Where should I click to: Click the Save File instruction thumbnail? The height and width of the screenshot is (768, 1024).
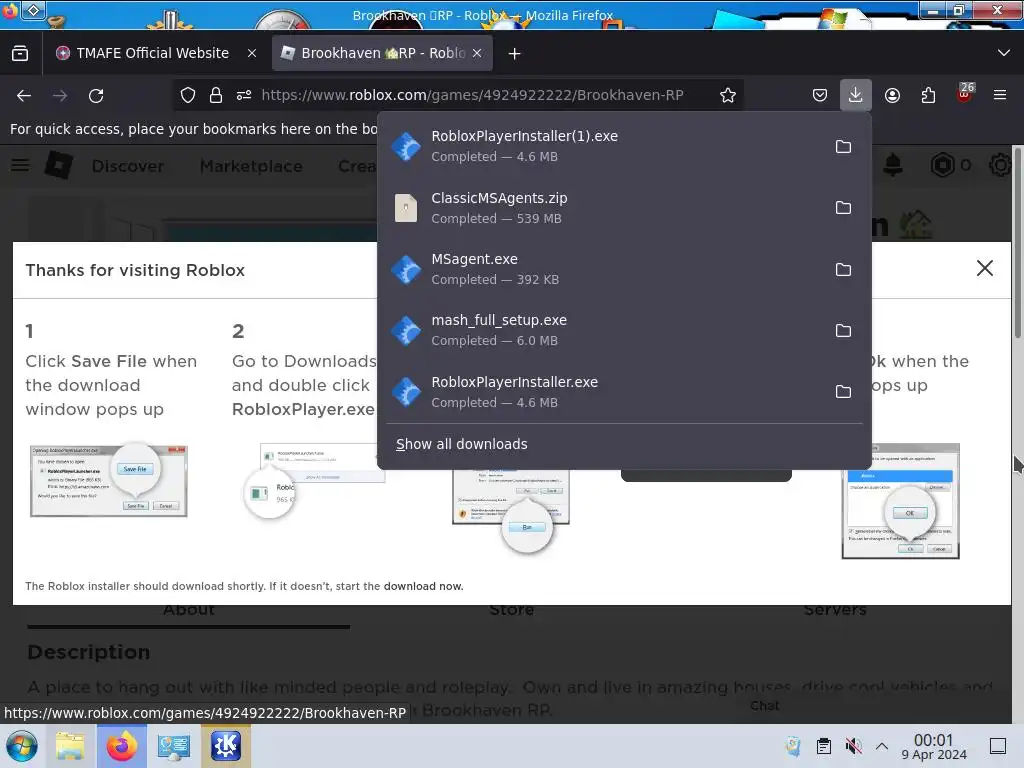[x=109, y=480]
